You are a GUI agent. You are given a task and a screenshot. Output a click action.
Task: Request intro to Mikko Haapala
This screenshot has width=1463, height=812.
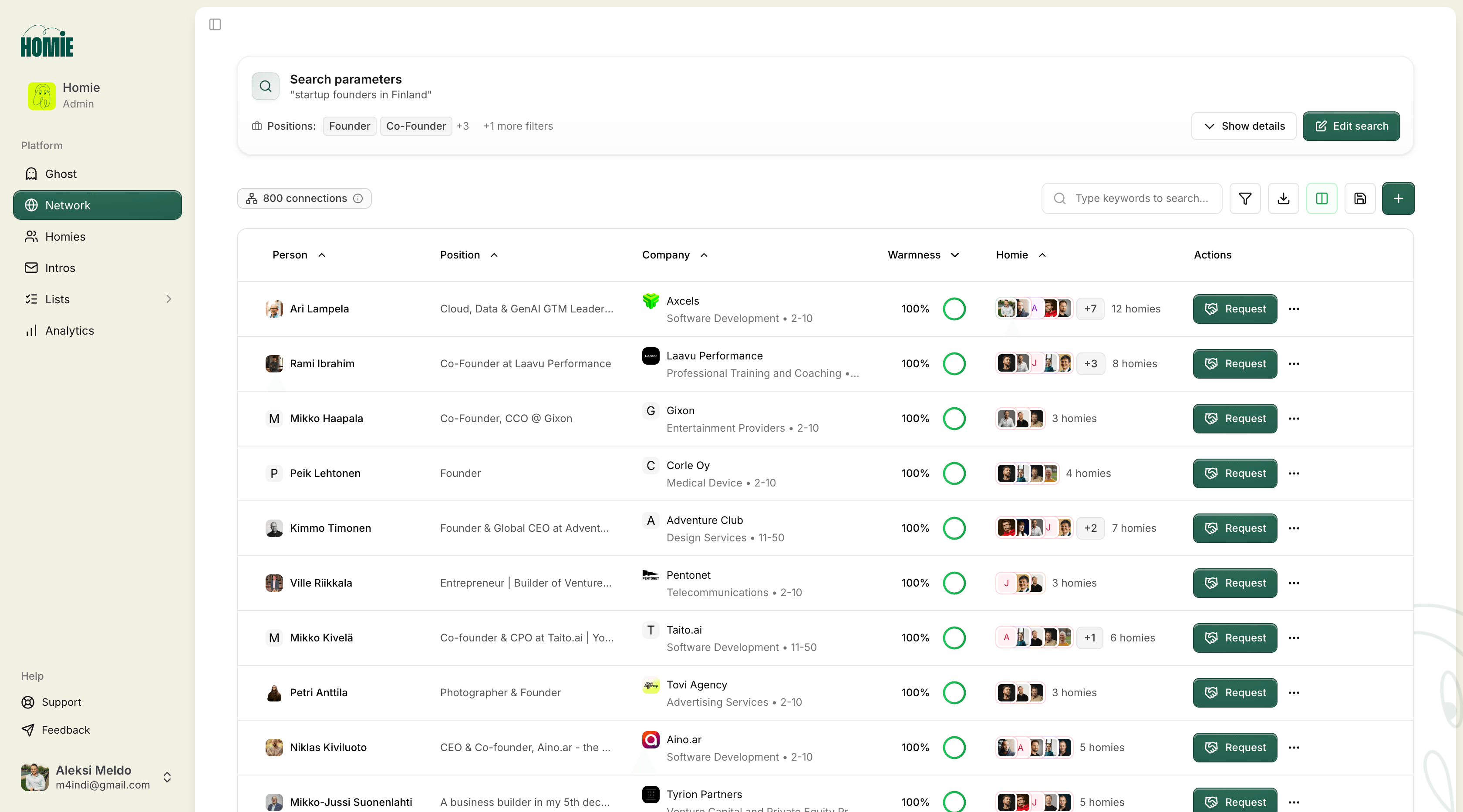pyautogui.click(x=1235, y=419)
